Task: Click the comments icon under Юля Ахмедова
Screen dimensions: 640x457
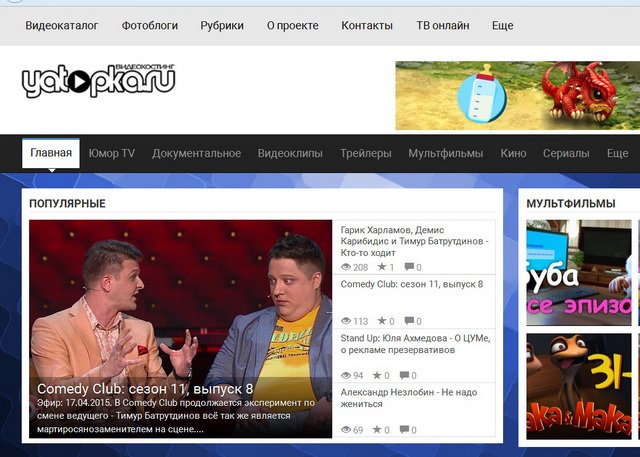Action: point(404,375)
